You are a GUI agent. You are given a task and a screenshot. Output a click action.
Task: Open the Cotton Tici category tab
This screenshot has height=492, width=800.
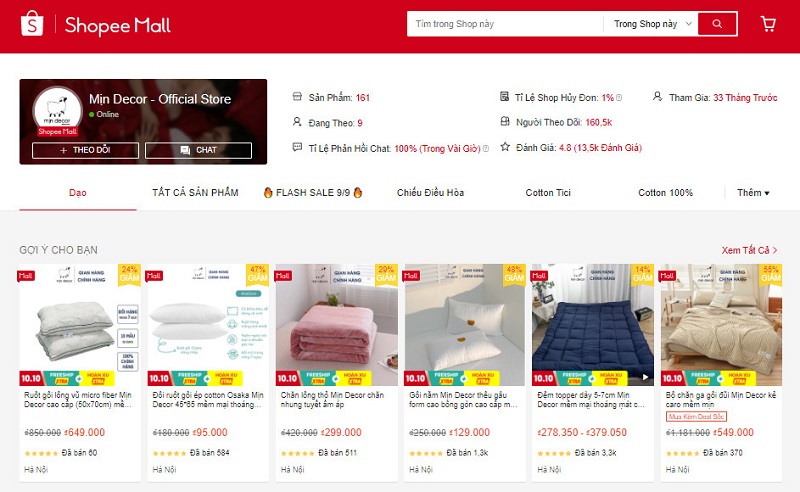click(x=548, y=192)
